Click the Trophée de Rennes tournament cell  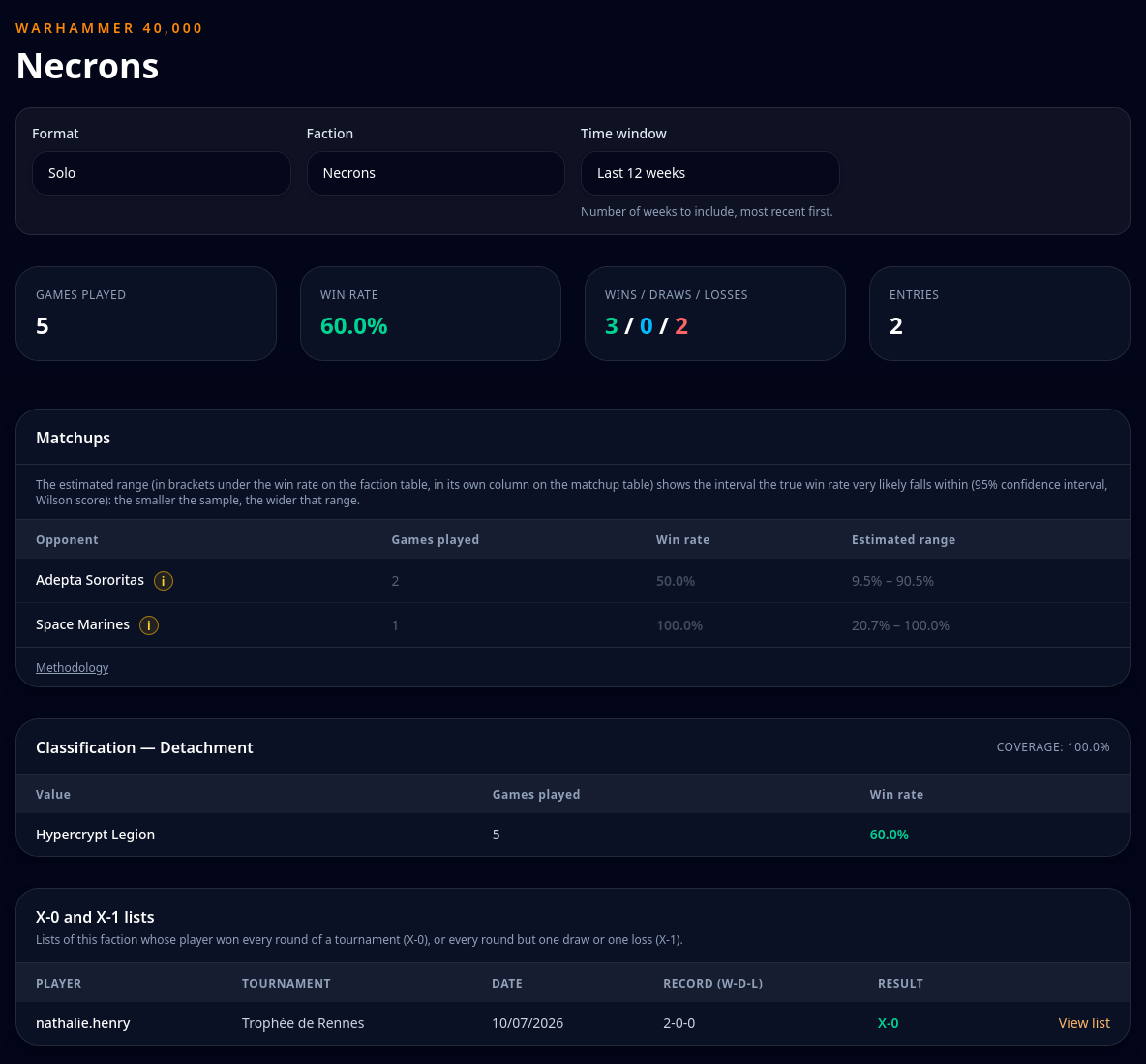click(x=303, y=1023)
